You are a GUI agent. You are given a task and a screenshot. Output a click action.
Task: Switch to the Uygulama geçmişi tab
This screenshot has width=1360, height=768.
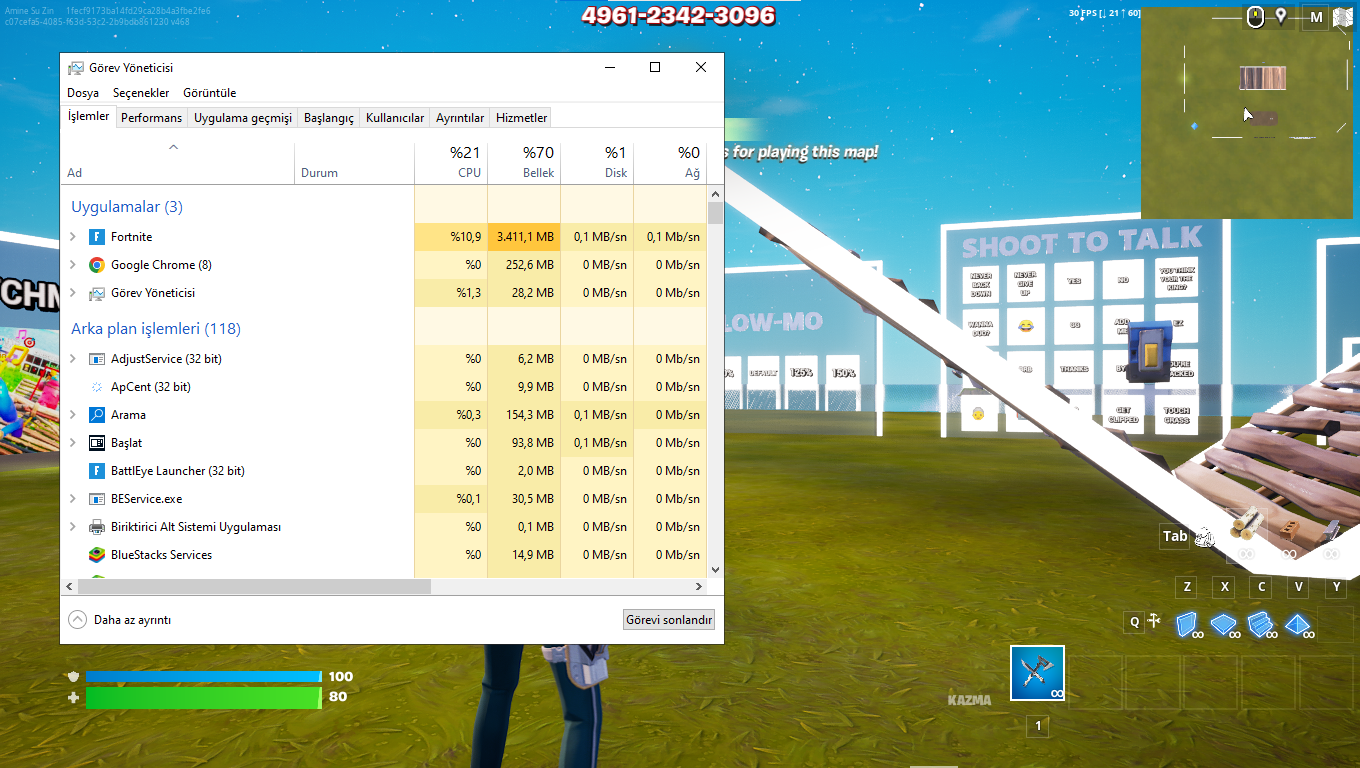pos(243,118)
